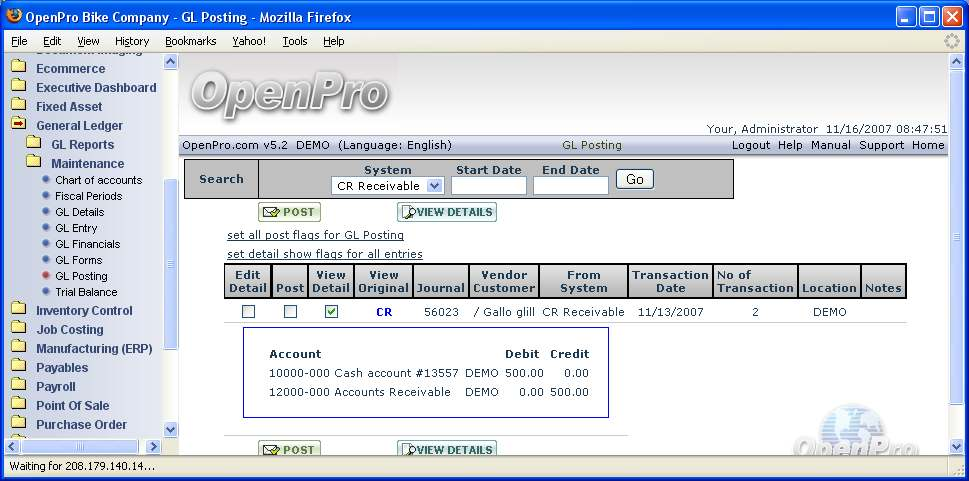This screenshot has width=969, height=481.
Task: Check the Post checkbox for journal 56023
Action: pyautogui.click(x=290, y=312)
